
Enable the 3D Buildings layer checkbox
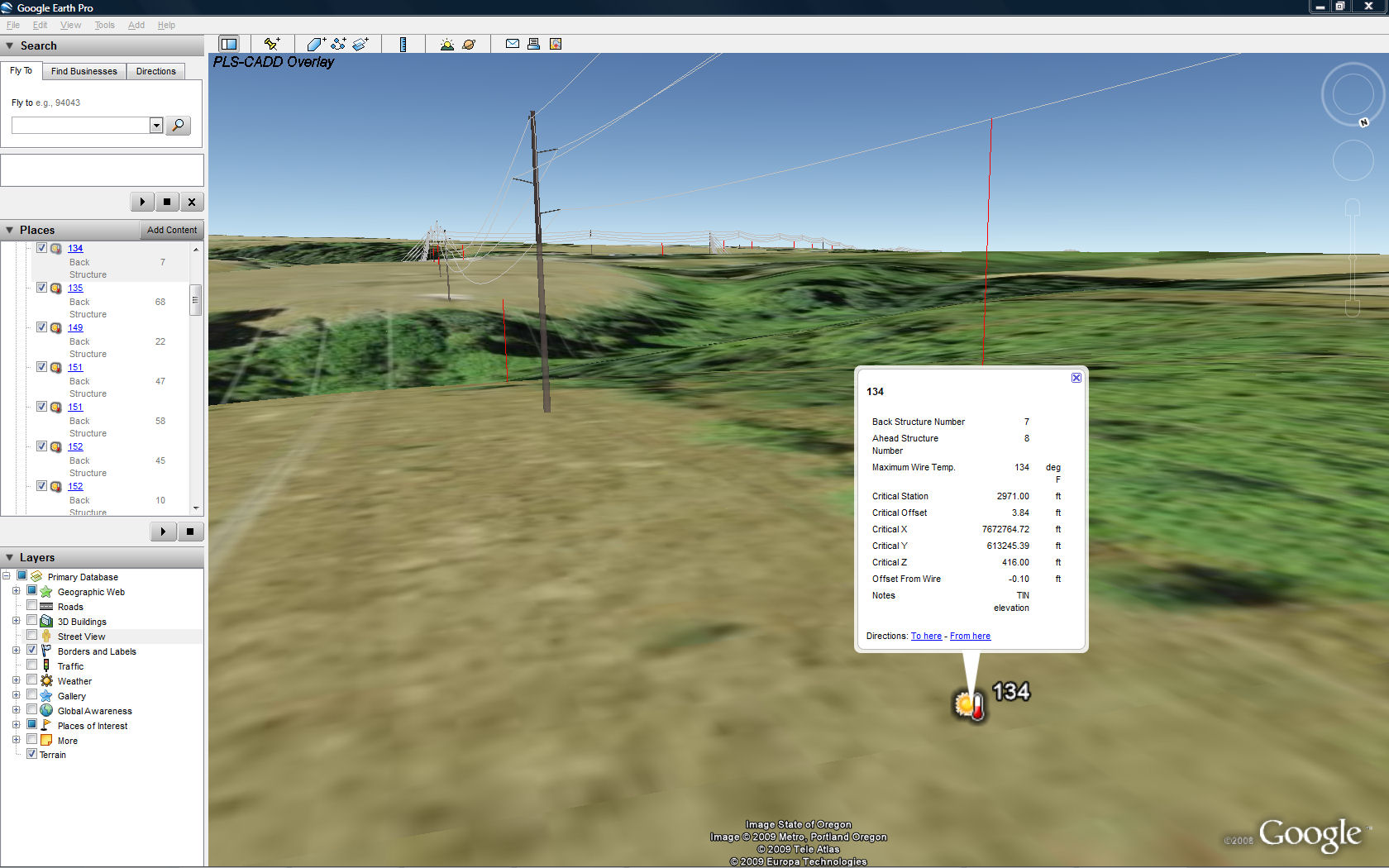pyautogui.click(x=31, y=621)
